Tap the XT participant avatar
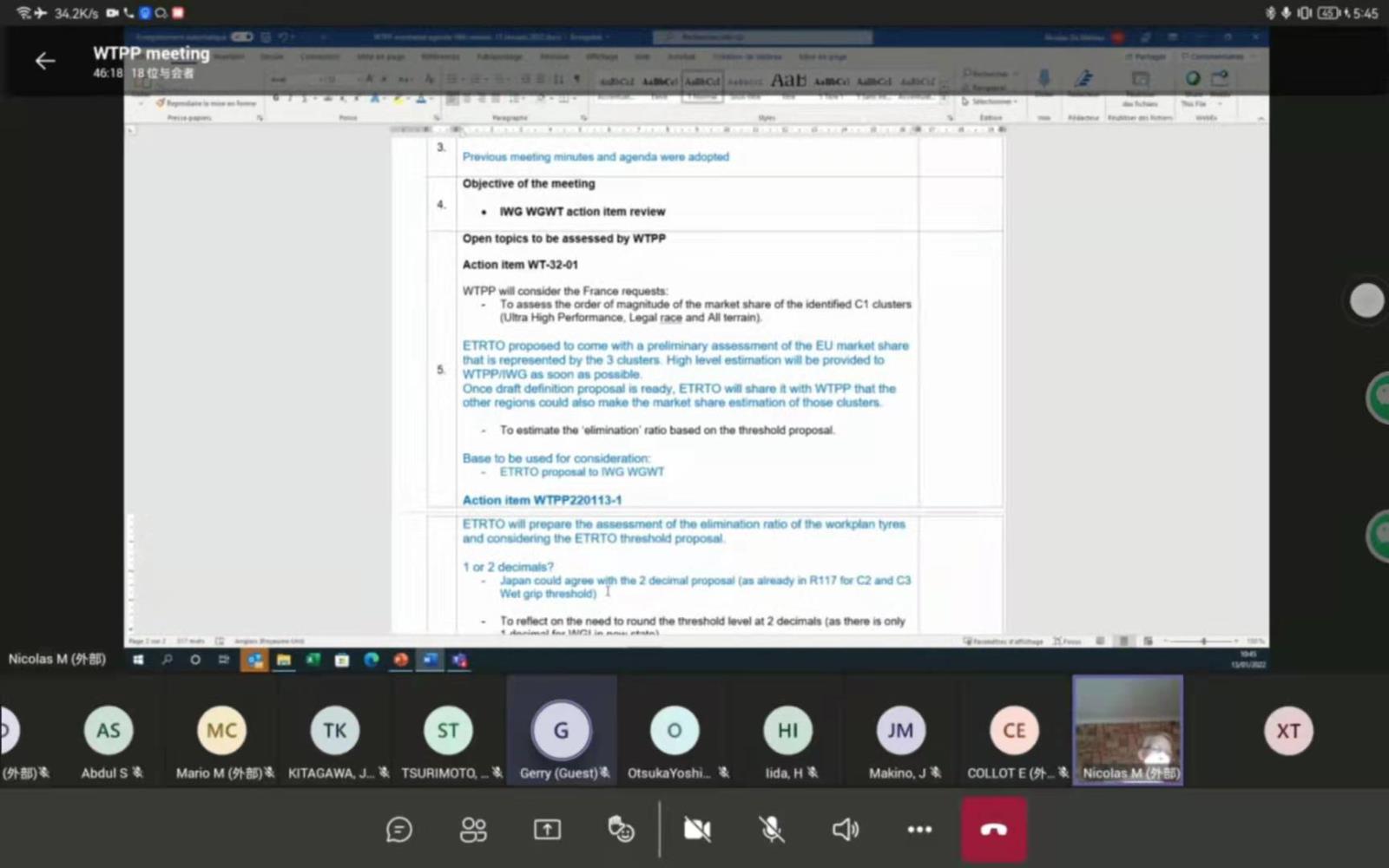Screen dimensions: 1389x868 click(1288, 732)
